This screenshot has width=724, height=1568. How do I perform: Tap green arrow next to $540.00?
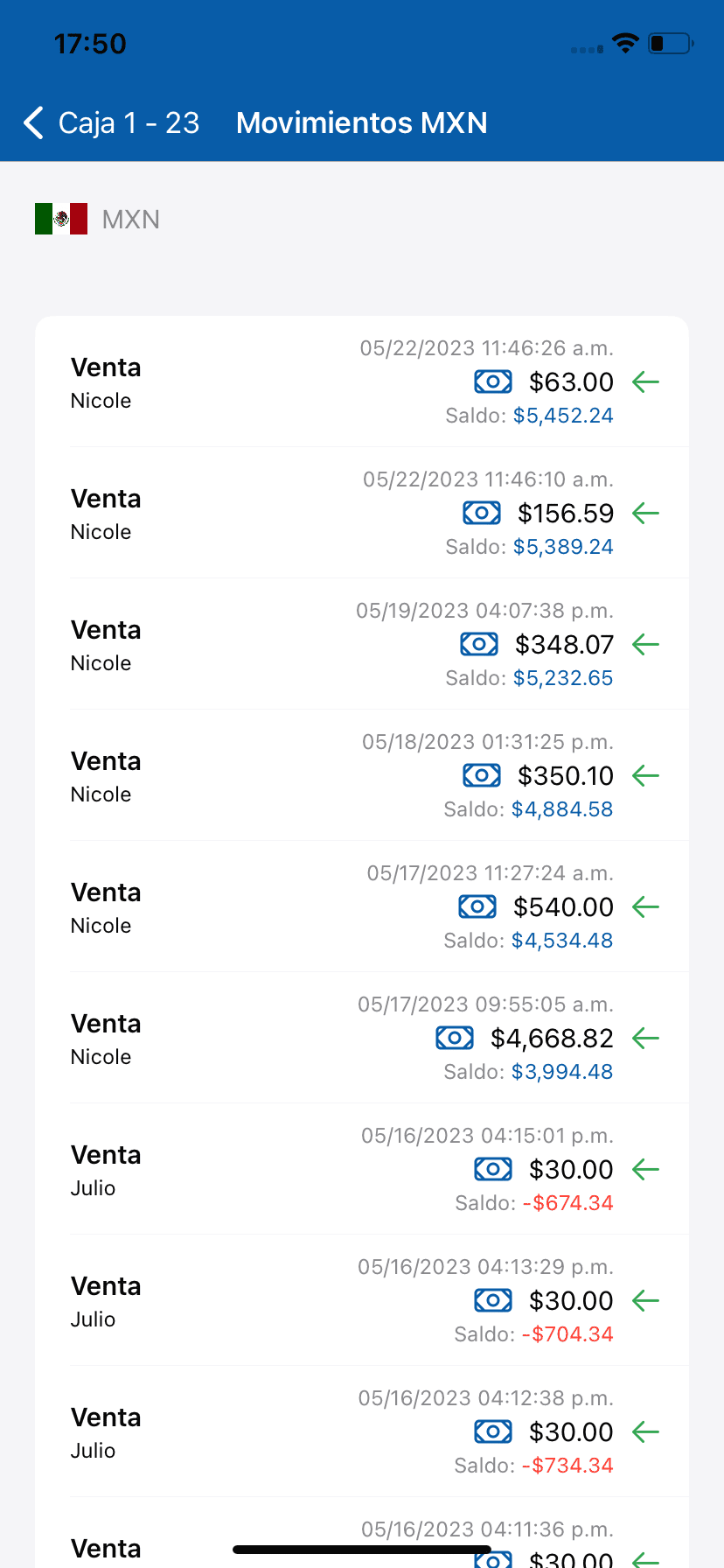(645, 906)
